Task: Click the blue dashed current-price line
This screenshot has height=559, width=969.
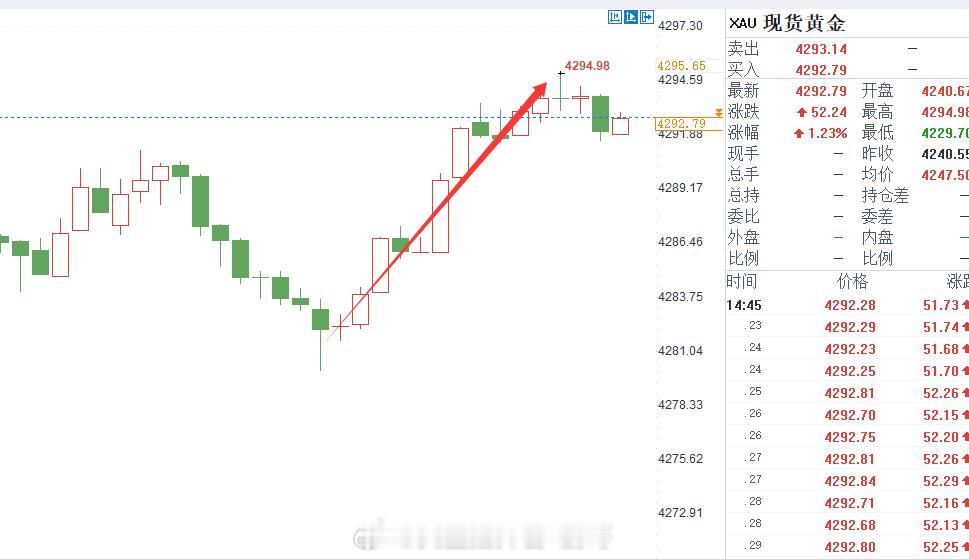Action: tap(328, 117)
